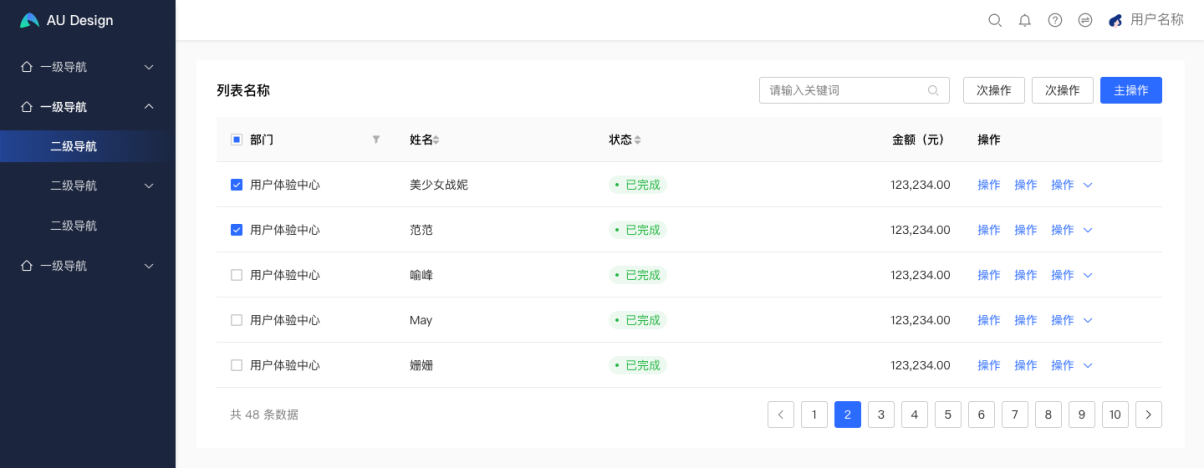Expand more actions chevron in 范范 row
The image size is (1204, 468).
click(x=1088, y=230)
